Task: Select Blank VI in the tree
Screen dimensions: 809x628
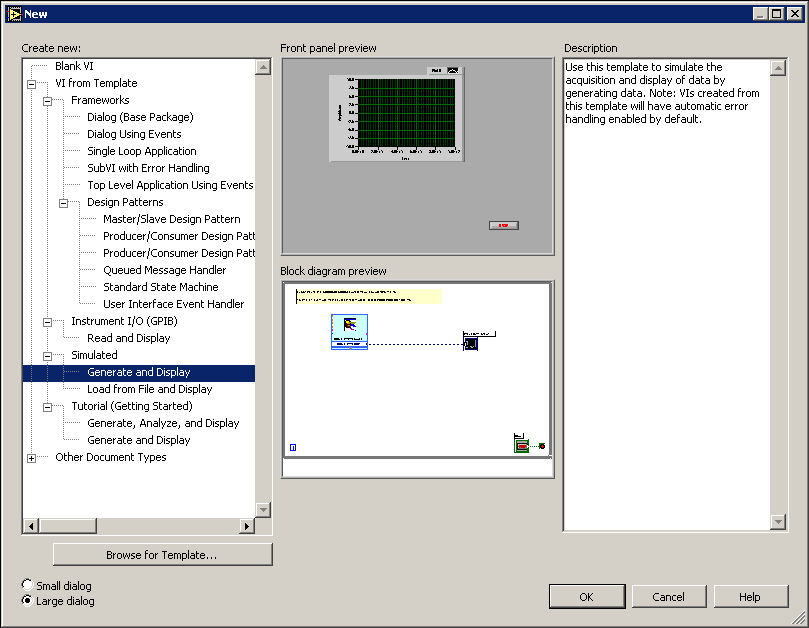Action: 74,66
